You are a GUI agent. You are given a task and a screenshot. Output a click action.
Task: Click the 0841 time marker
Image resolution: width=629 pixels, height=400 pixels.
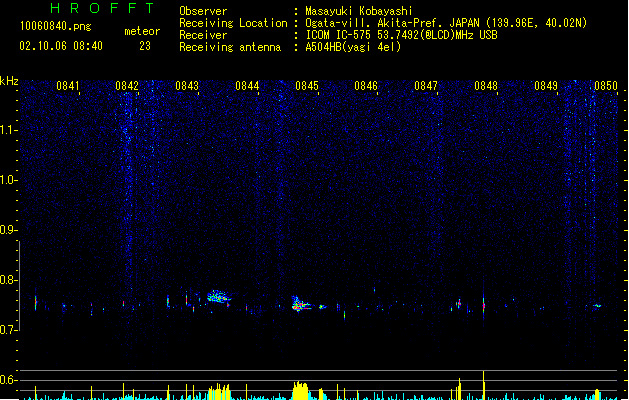pyautogui.click(x=67, y=86)
